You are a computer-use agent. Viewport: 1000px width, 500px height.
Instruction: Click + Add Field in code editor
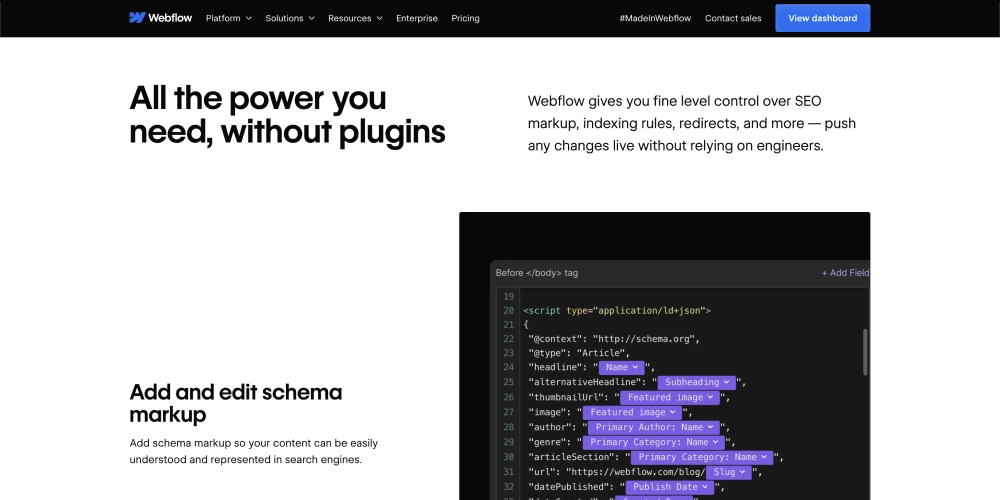point(845,273)
